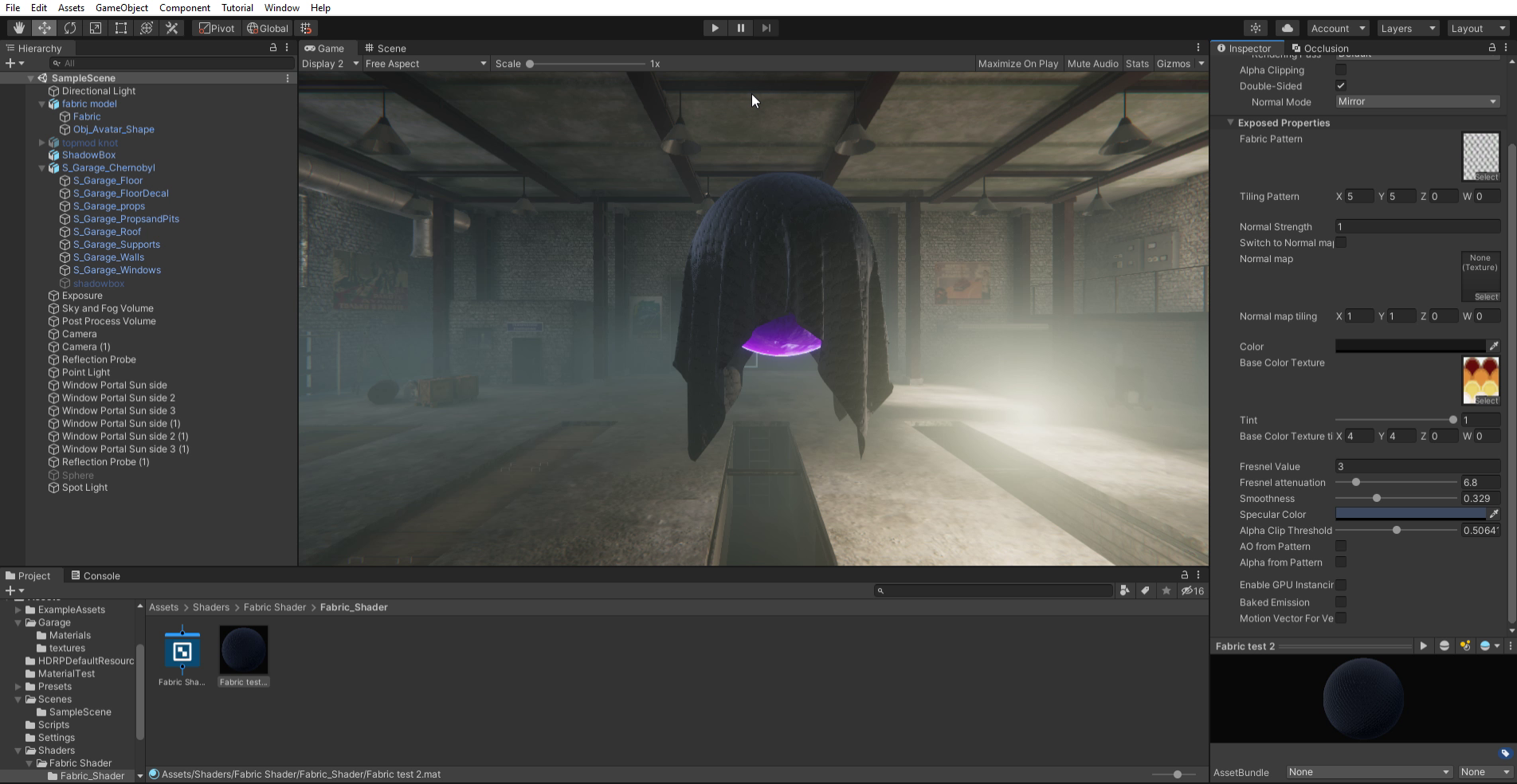This screenshot has width=1517, height=784.
Task: Open Free Aspect dropdown
Action: pos(425,64)
